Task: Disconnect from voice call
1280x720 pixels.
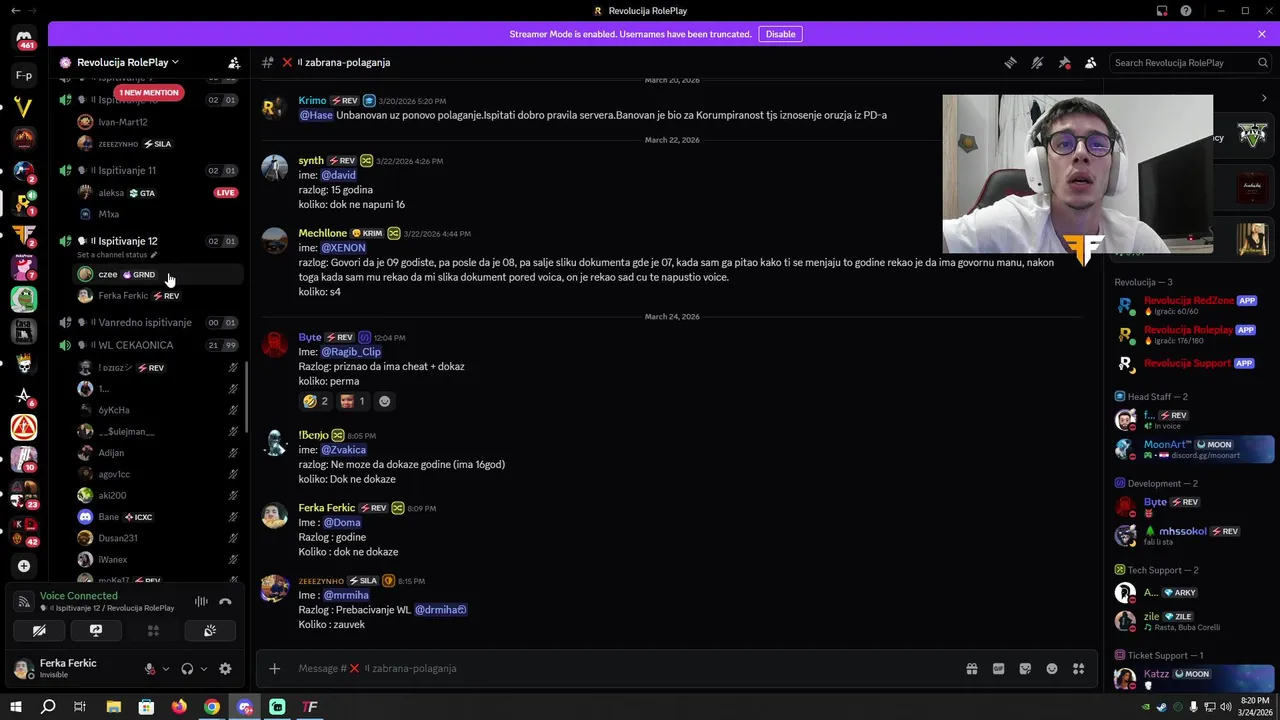Action: [225, 601]
